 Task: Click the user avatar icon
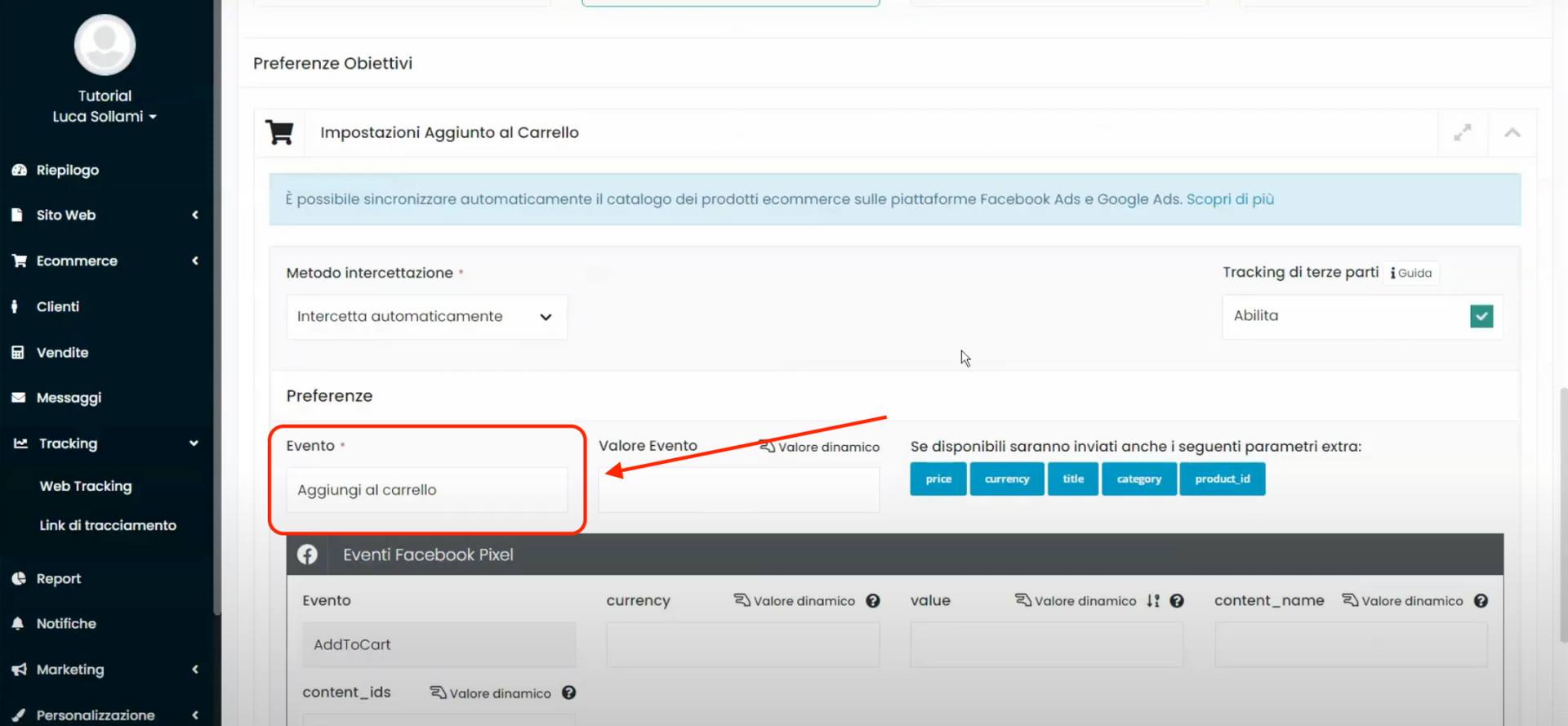[105, 45]
